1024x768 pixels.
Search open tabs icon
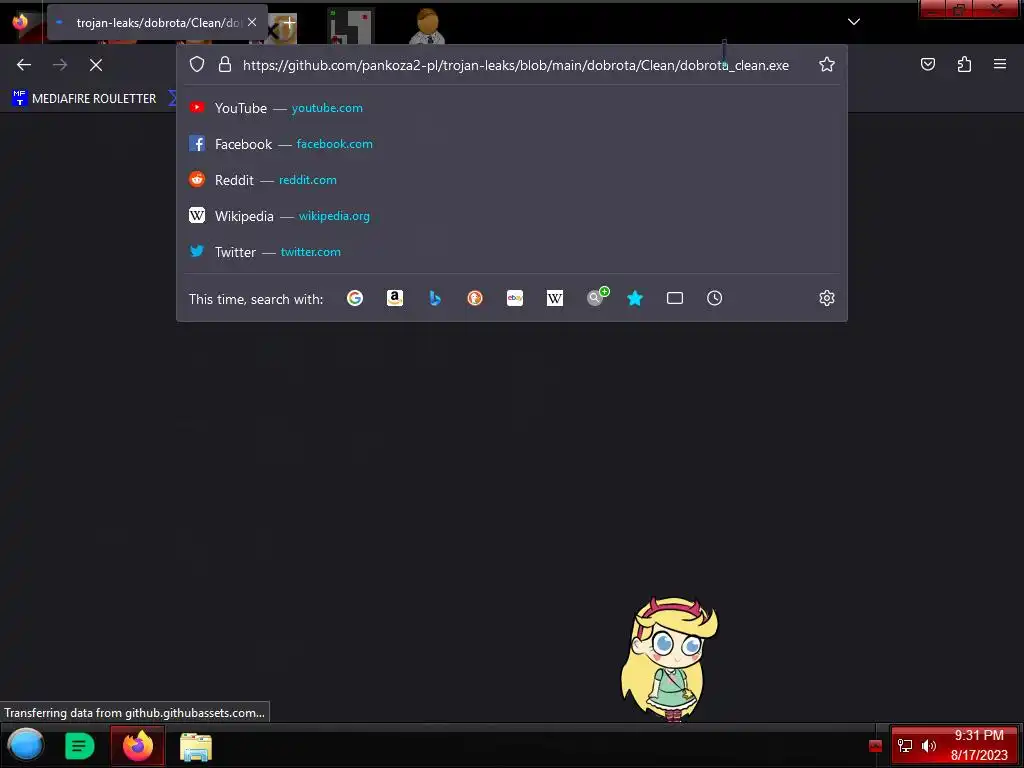tap(675, 298)
